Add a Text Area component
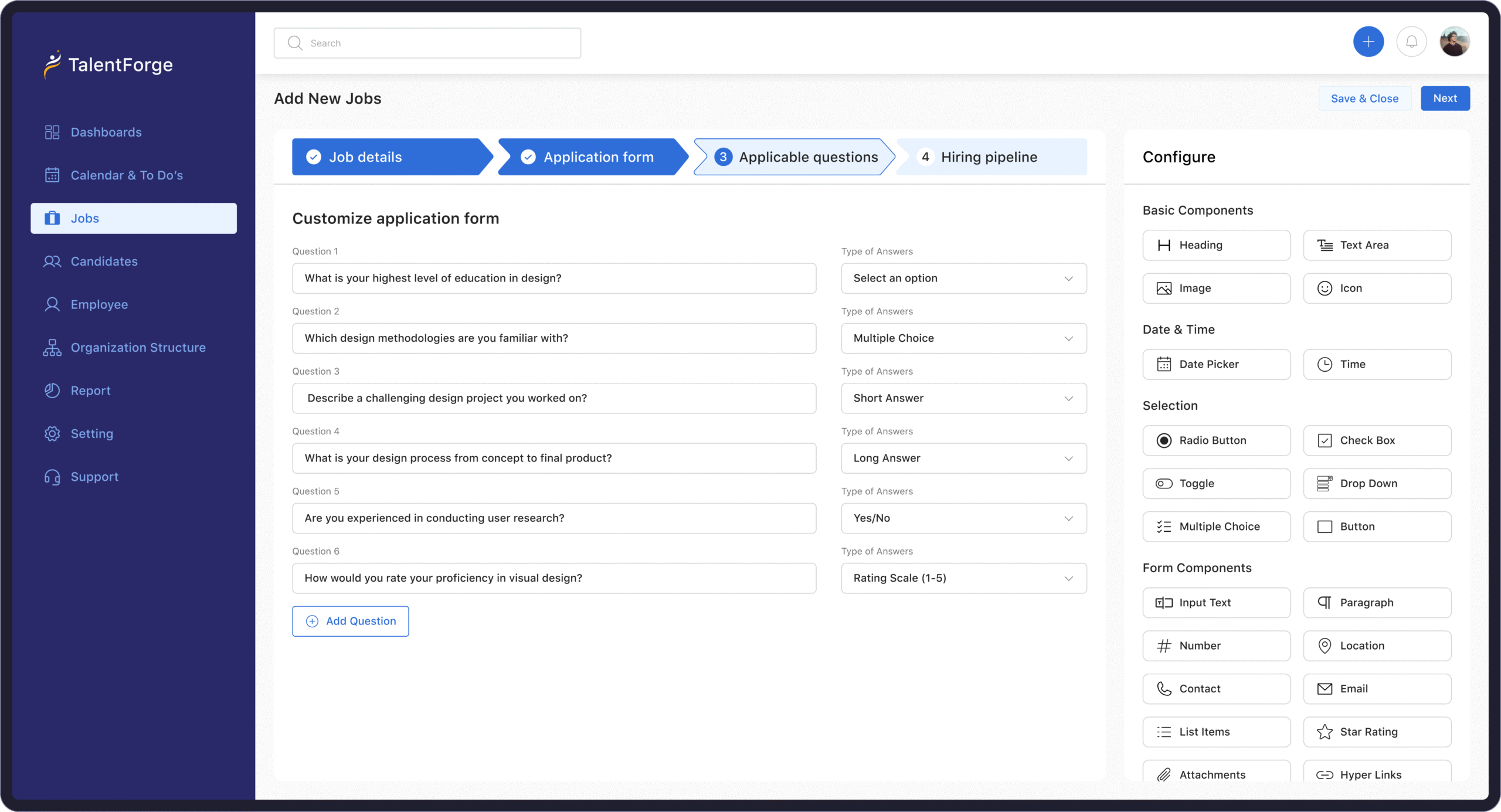 pyautogui.click(x=1377, y=245)
